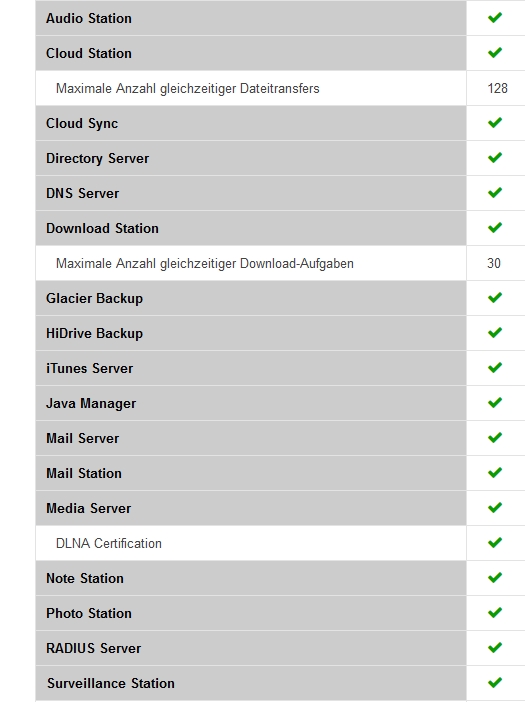Viewport: 525px width, 702px height.
Task: Click the Note Station label
Action: pos(85,578)
